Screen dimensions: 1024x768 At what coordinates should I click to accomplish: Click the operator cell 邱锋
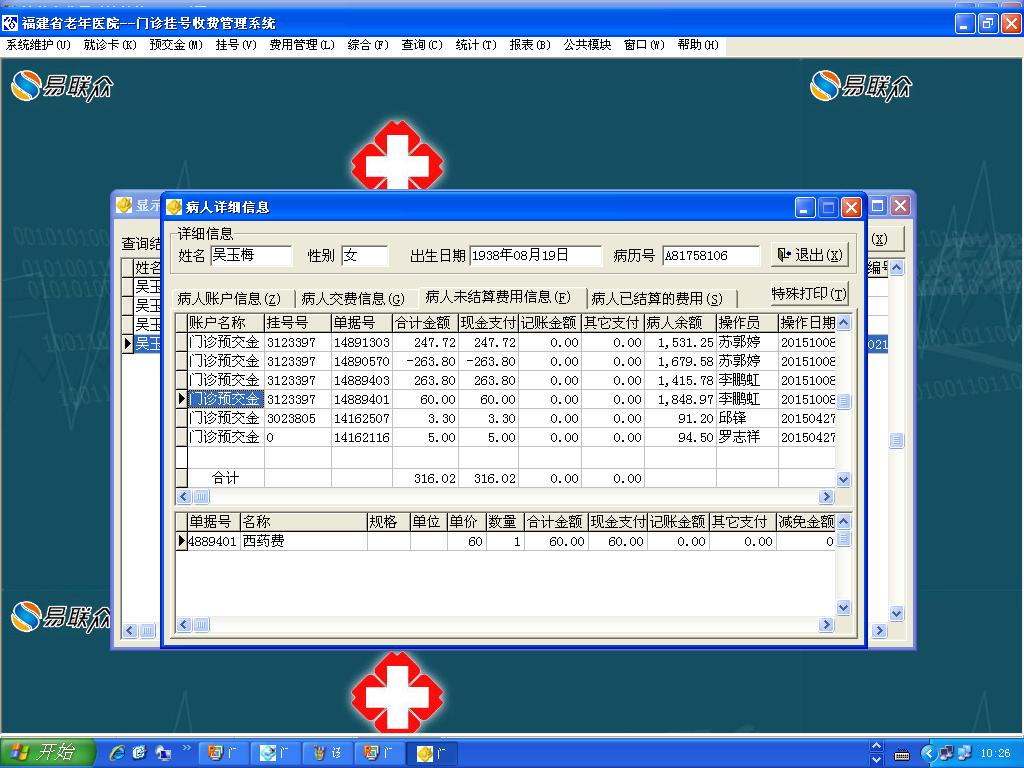[746, 418]
